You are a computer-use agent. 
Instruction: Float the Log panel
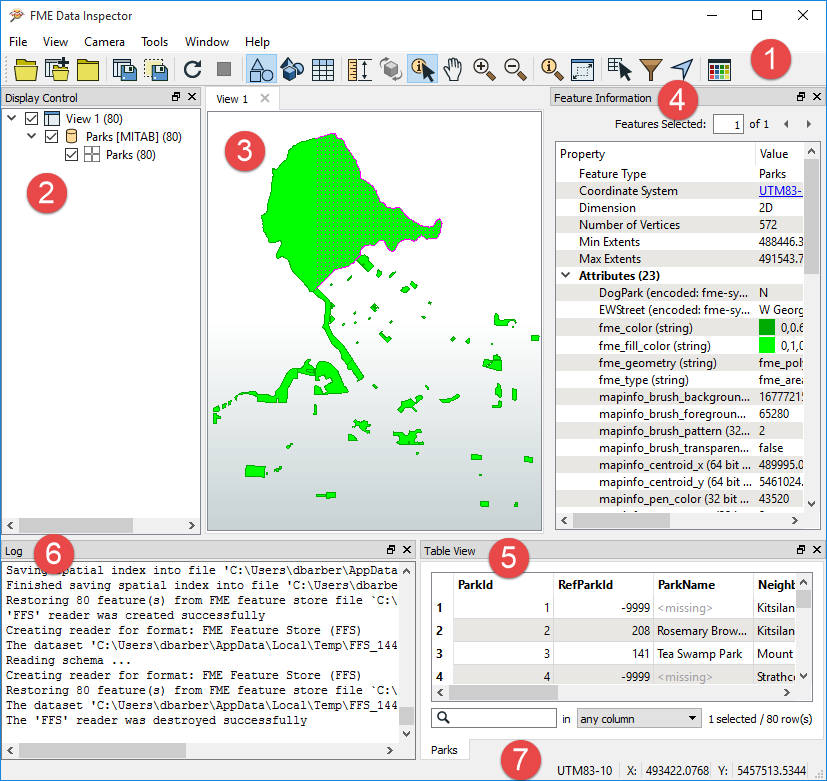391,549
